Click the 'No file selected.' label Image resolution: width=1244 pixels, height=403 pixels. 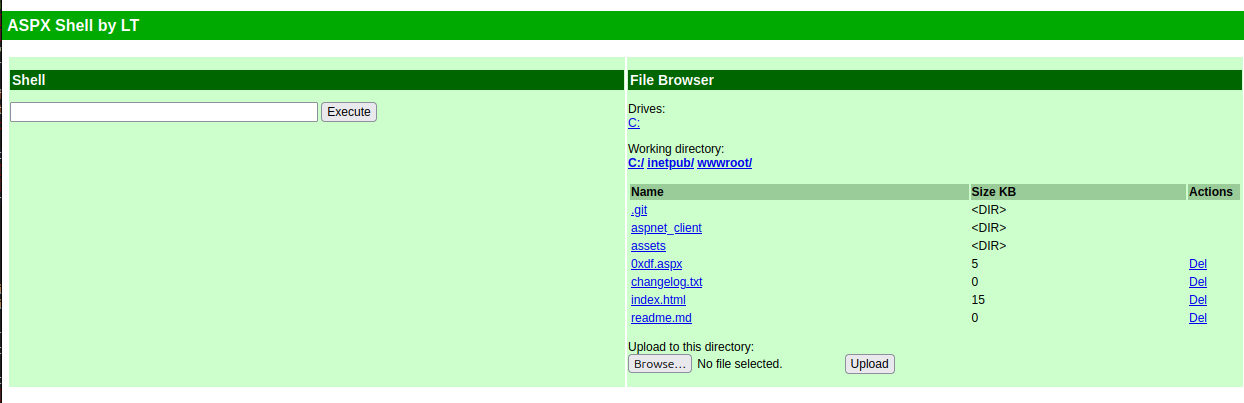739,364
